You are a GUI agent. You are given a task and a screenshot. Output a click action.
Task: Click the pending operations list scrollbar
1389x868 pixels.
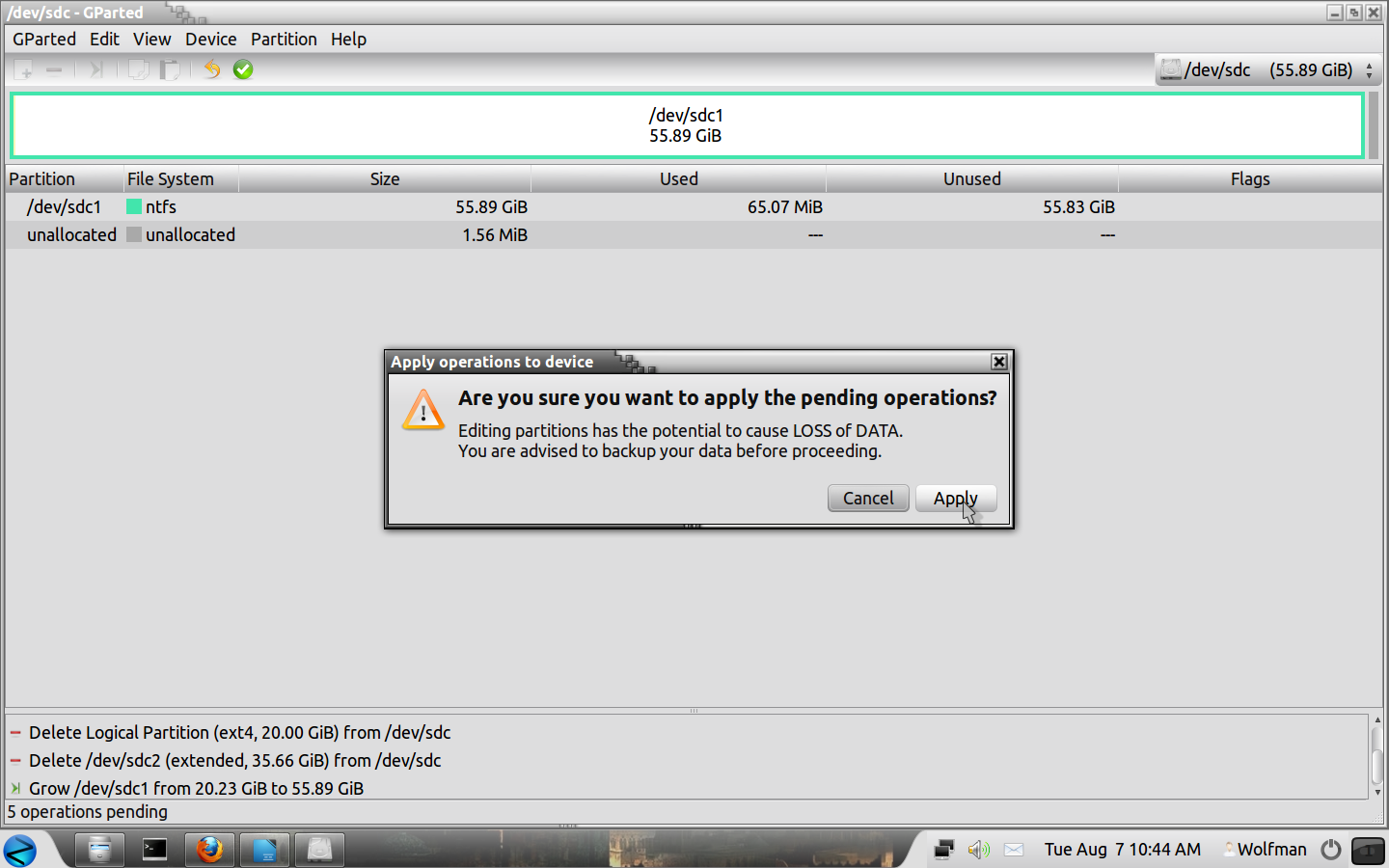point(1376,756)
